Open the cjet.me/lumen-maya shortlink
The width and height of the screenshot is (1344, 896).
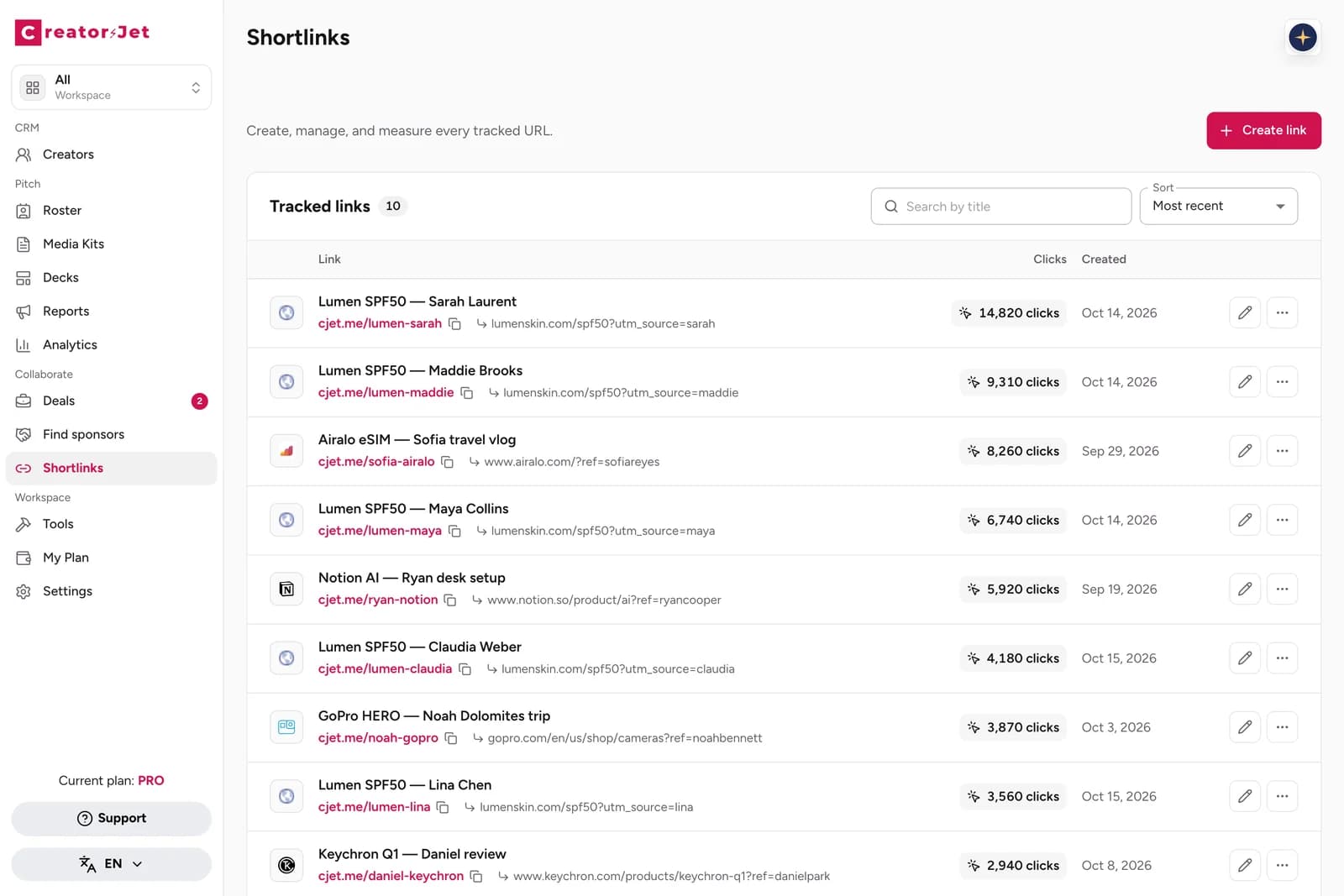[x=380, y=531]
